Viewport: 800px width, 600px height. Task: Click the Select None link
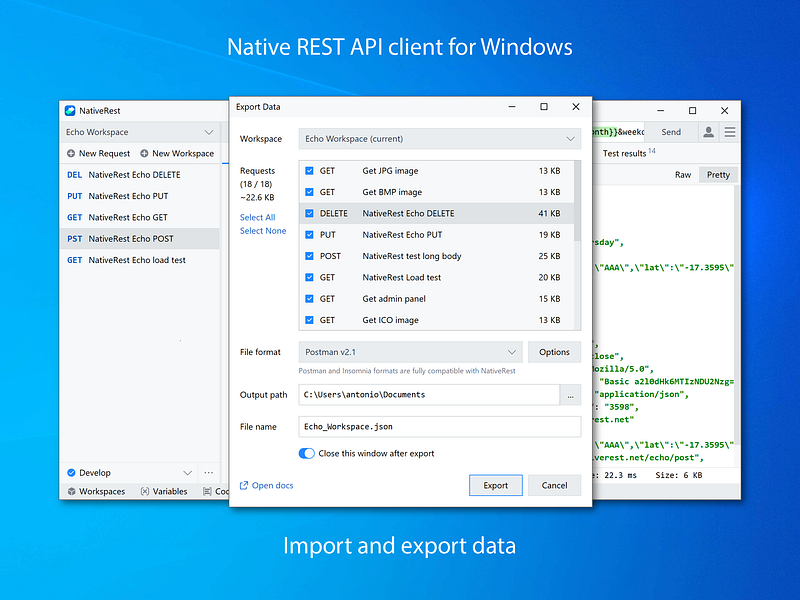(263, 231)
